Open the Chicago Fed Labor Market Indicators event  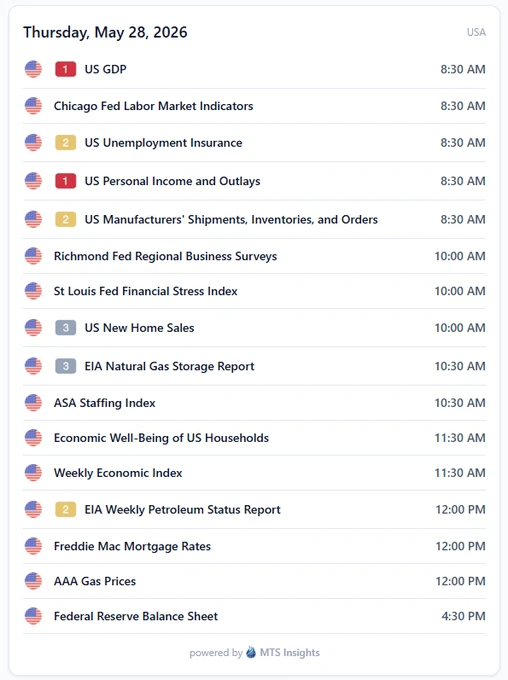pyautogui.click(x=153, y=106)
